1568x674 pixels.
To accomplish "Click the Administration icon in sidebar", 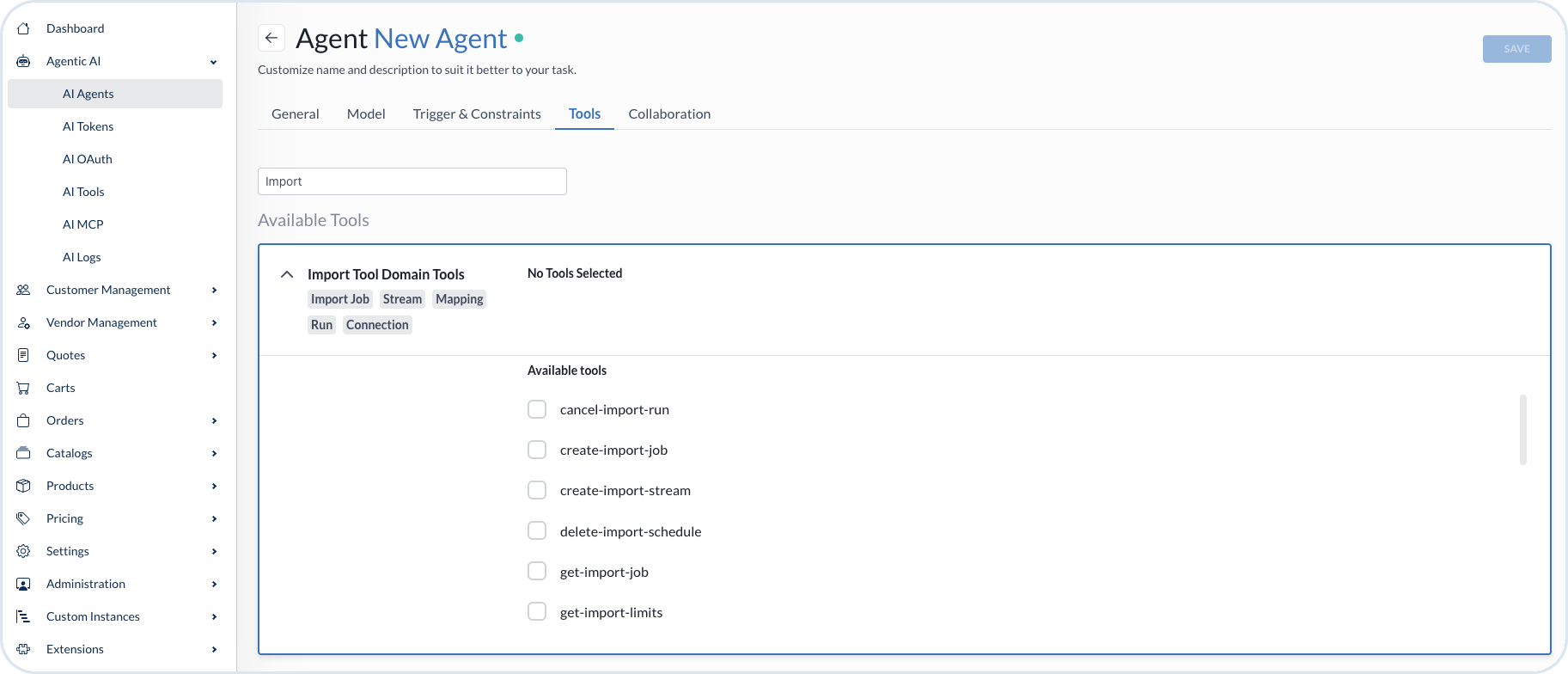I will click(x=23, y=584).
